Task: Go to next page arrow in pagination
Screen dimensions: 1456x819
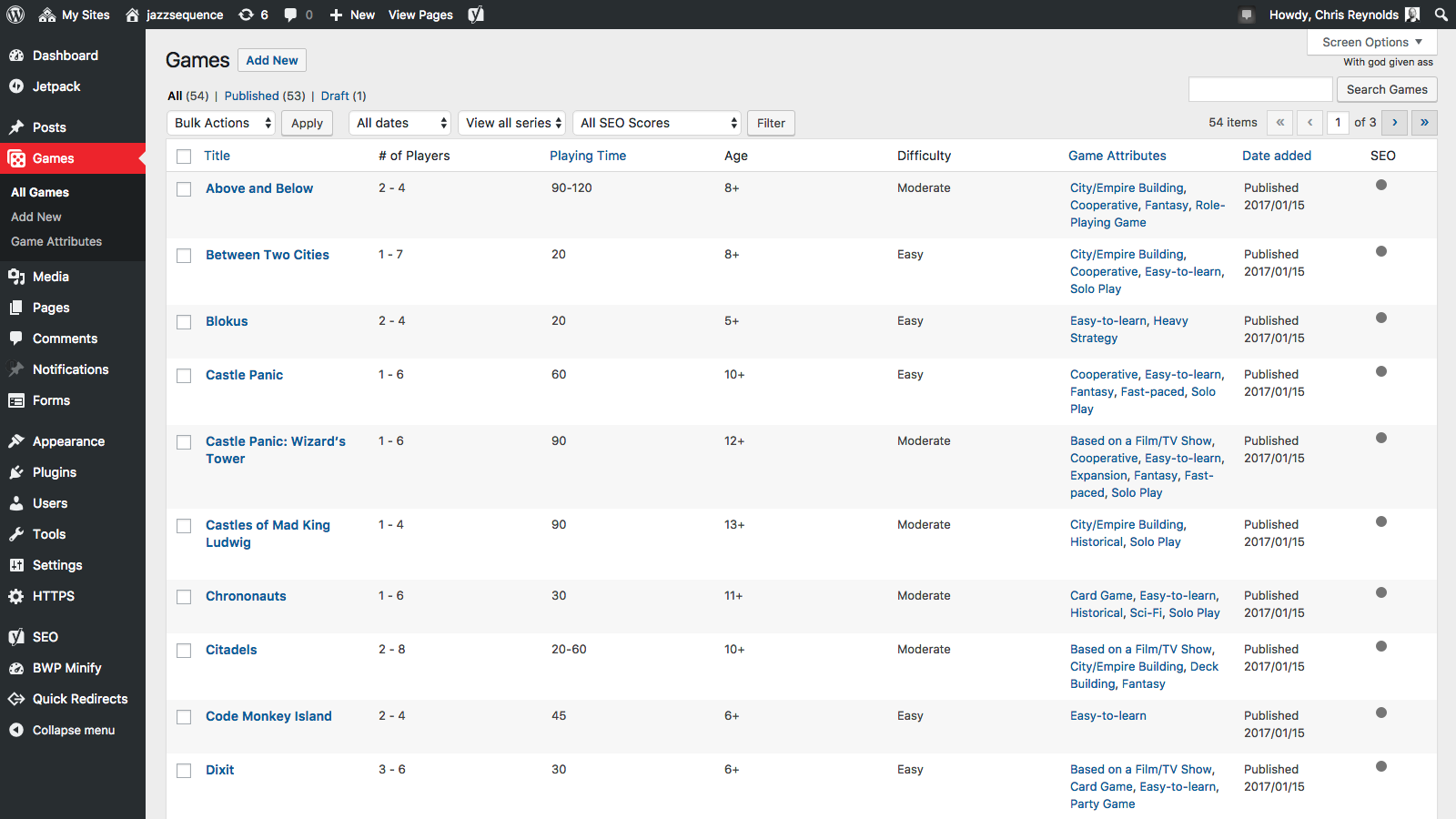Action: (x=1394, y=122)
